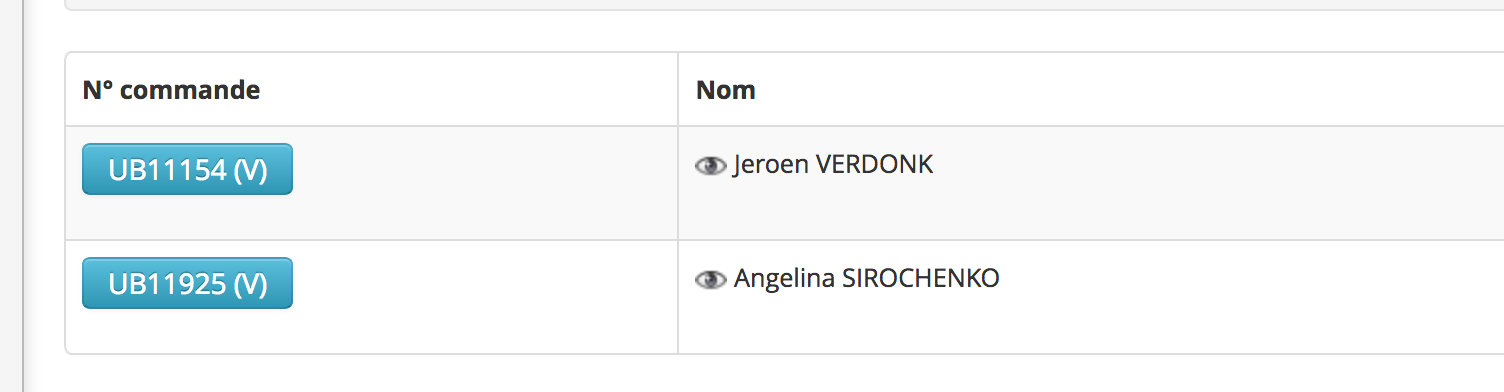Select the Angelina SIROCHENKO customer name

(866, 279)
